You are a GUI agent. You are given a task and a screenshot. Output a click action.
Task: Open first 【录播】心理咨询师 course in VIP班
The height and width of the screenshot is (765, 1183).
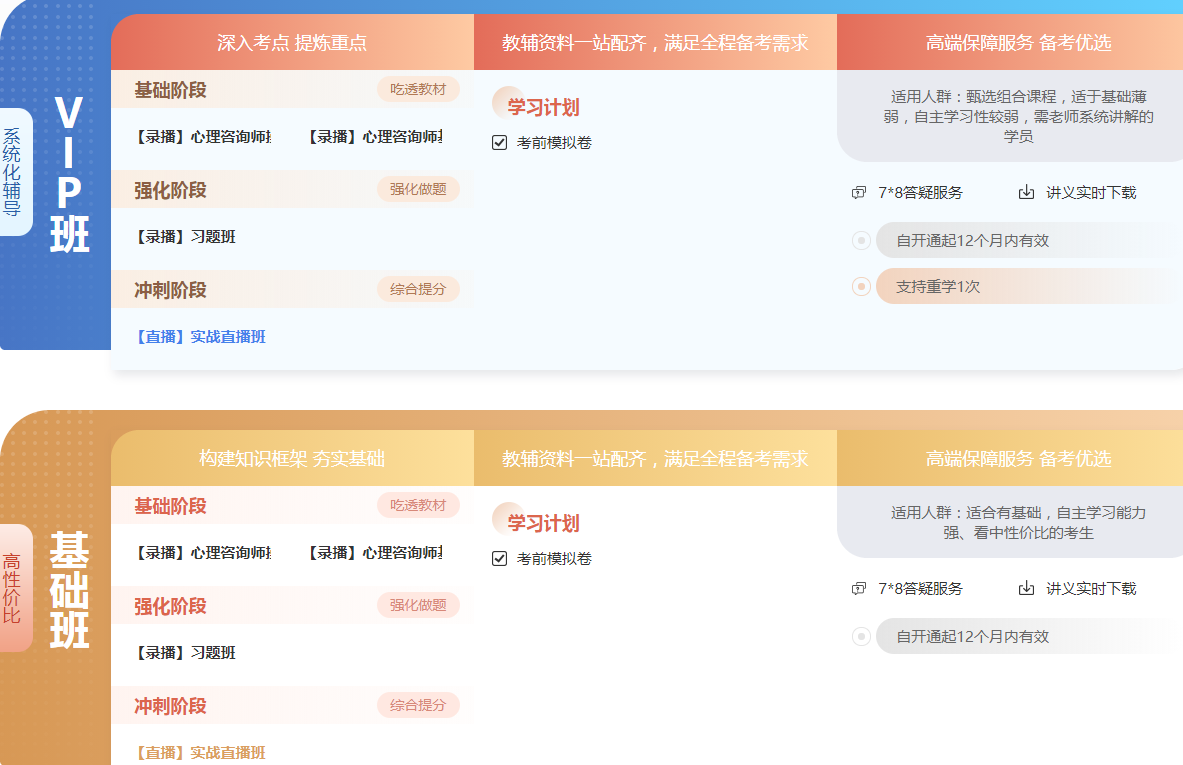pyautogui.click(x=203, y=137)
